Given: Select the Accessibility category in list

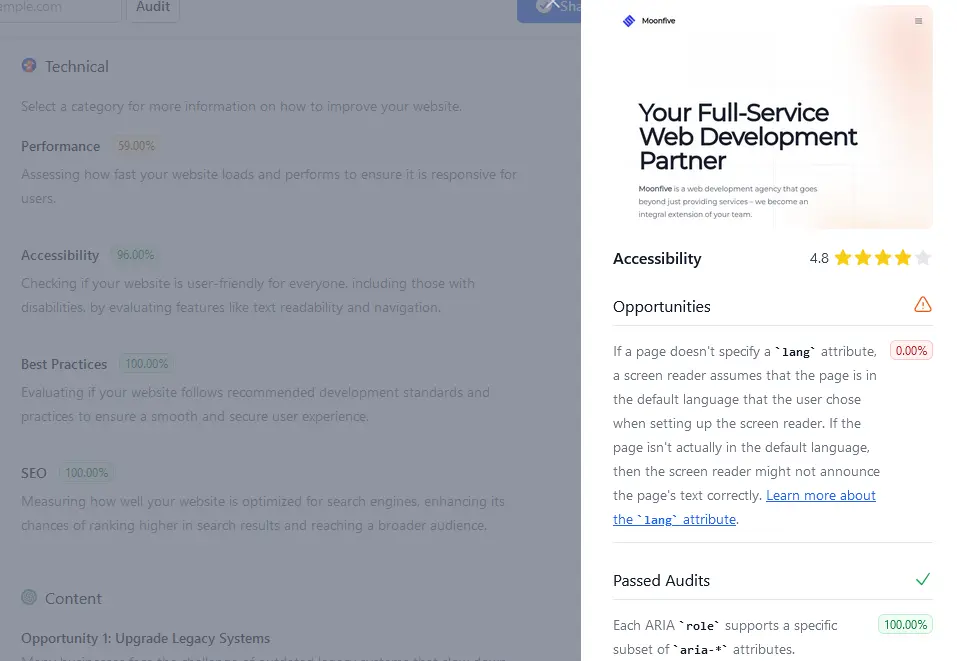Looking at the screenshot, I should (x=60, y=255).
